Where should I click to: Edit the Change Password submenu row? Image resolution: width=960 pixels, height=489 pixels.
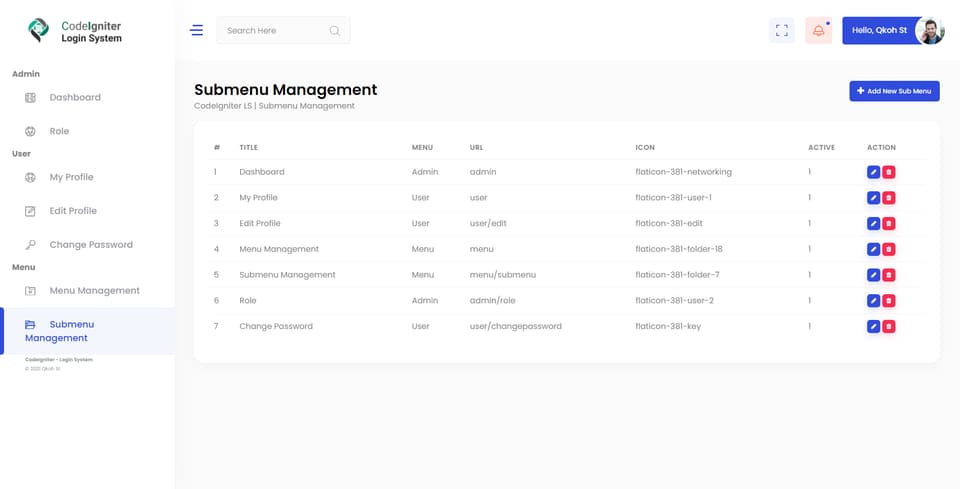874,326
